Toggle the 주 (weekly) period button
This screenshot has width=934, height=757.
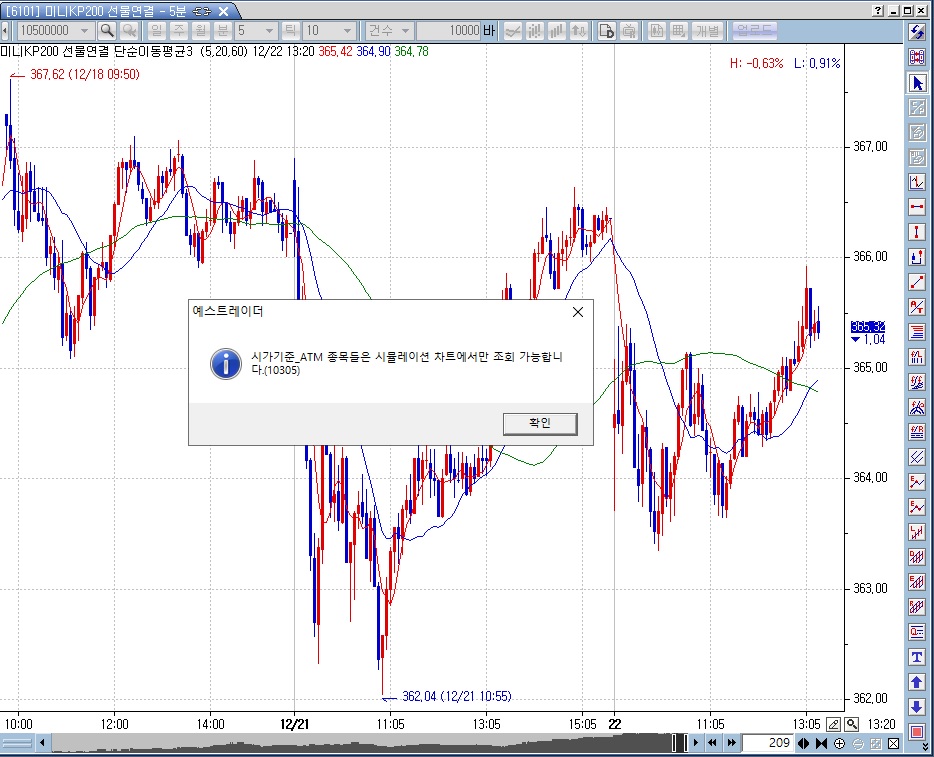click(180, 31)
